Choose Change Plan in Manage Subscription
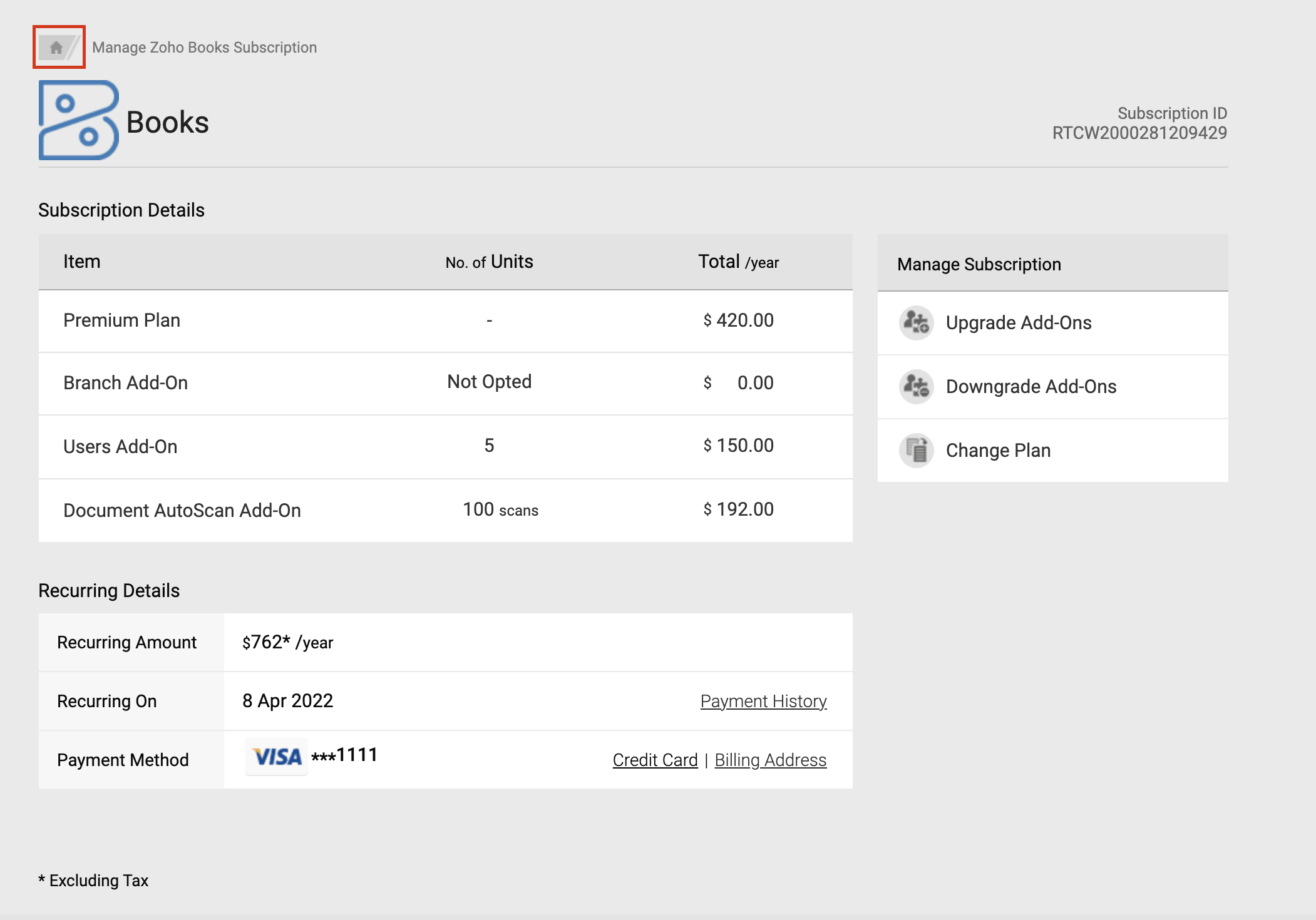This screenshot has width=1316, height=920. (998, 451)
